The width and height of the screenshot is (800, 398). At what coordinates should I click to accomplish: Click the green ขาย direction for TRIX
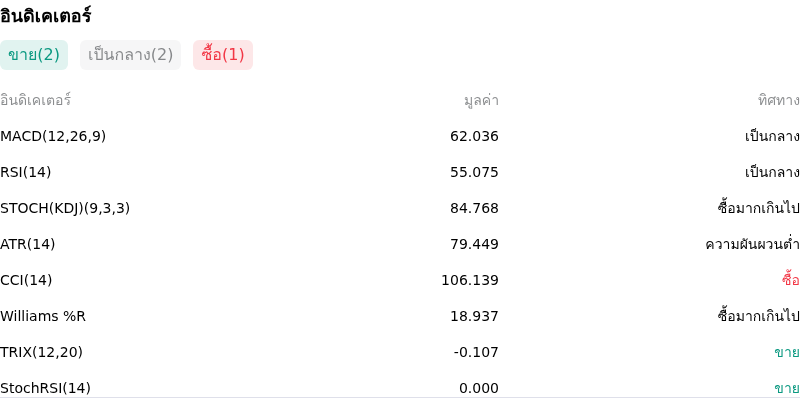coord(787,352)
